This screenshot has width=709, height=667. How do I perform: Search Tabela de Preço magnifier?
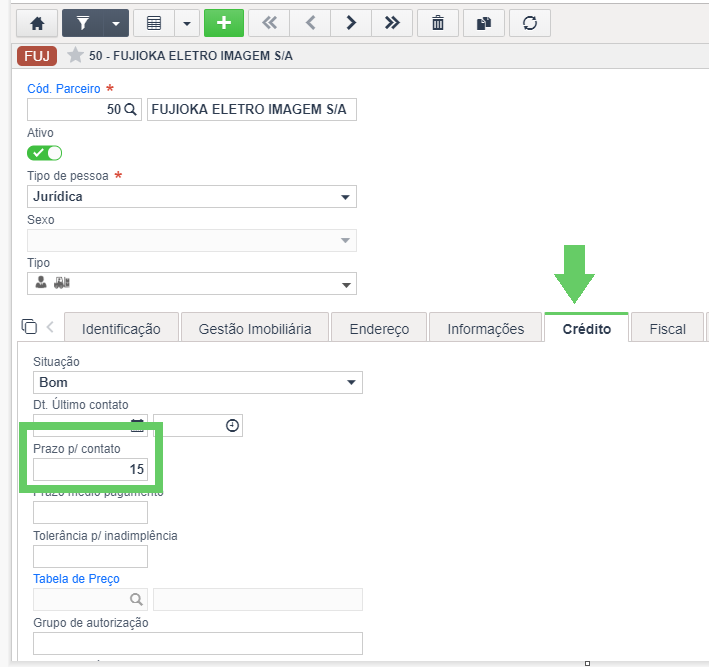coord(136,600)
